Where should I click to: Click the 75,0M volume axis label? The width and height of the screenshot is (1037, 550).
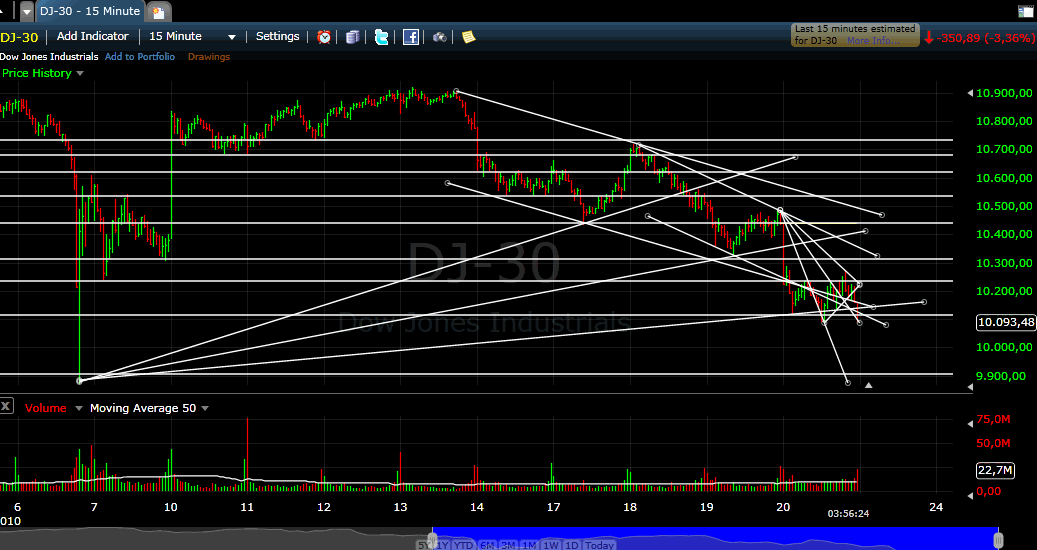pos(993,419)
